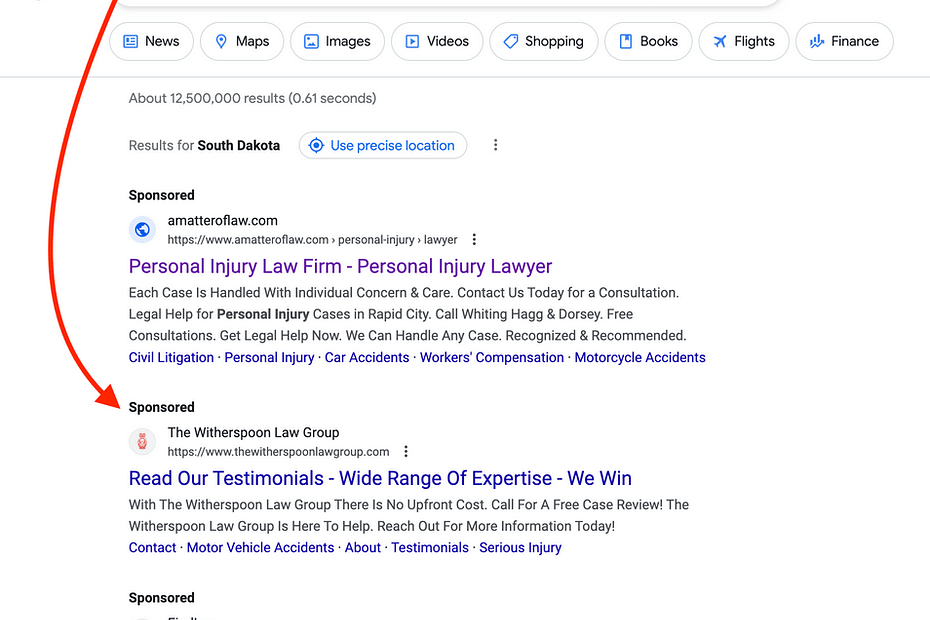Open the Contact sitelink
Image resolution: width=930 pixels, height=620 pixels.
click(152, 548)
